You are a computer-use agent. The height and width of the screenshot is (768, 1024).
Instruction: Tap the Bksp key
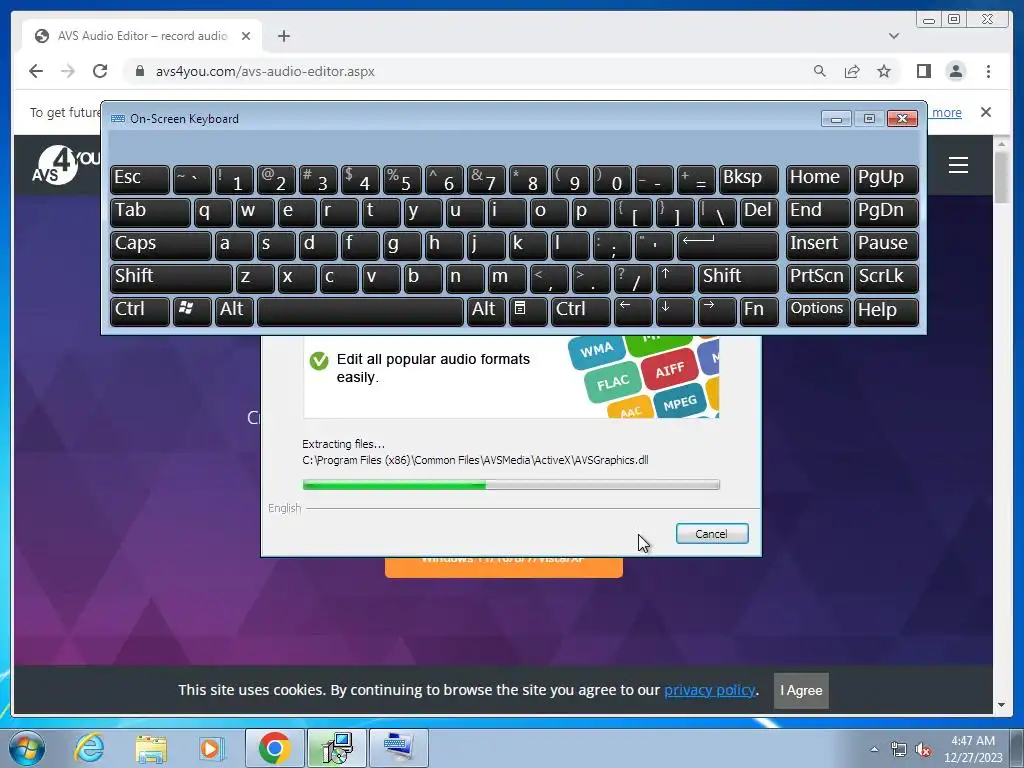748,180
